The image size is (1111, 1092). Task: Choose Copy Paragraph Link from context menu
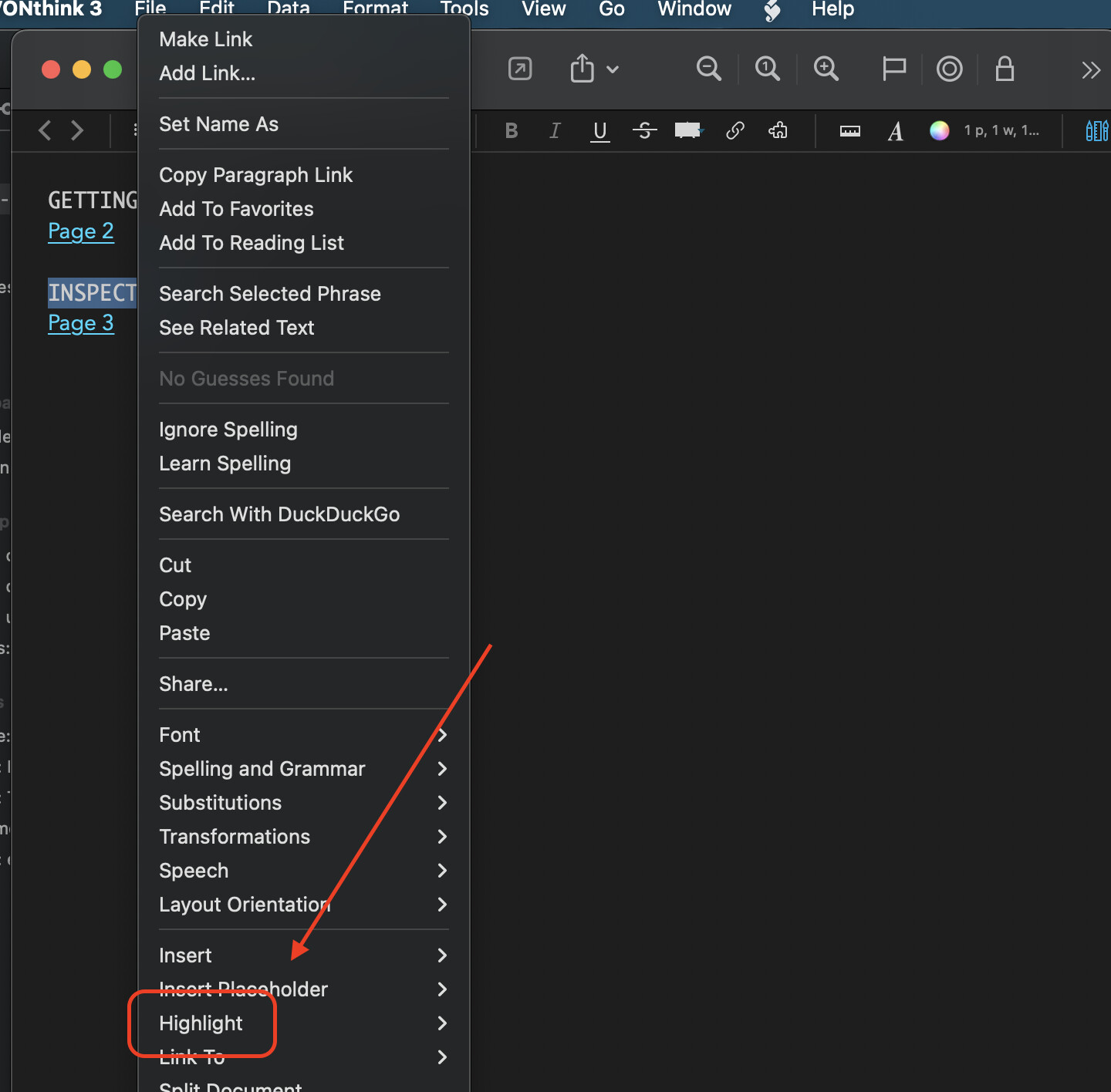tap(255, 175)
